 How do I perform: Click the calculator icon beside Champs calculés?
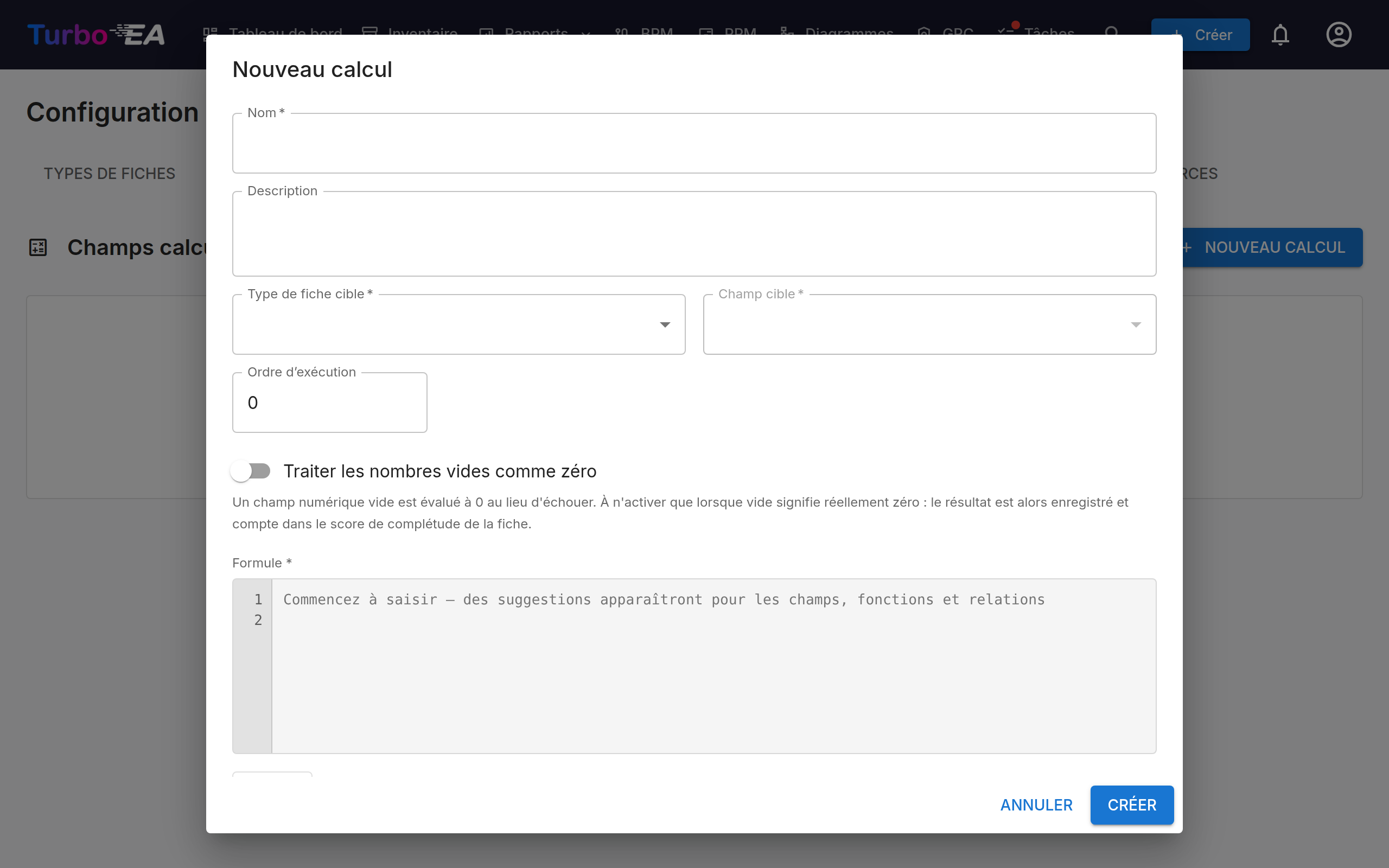click(38, 247)
